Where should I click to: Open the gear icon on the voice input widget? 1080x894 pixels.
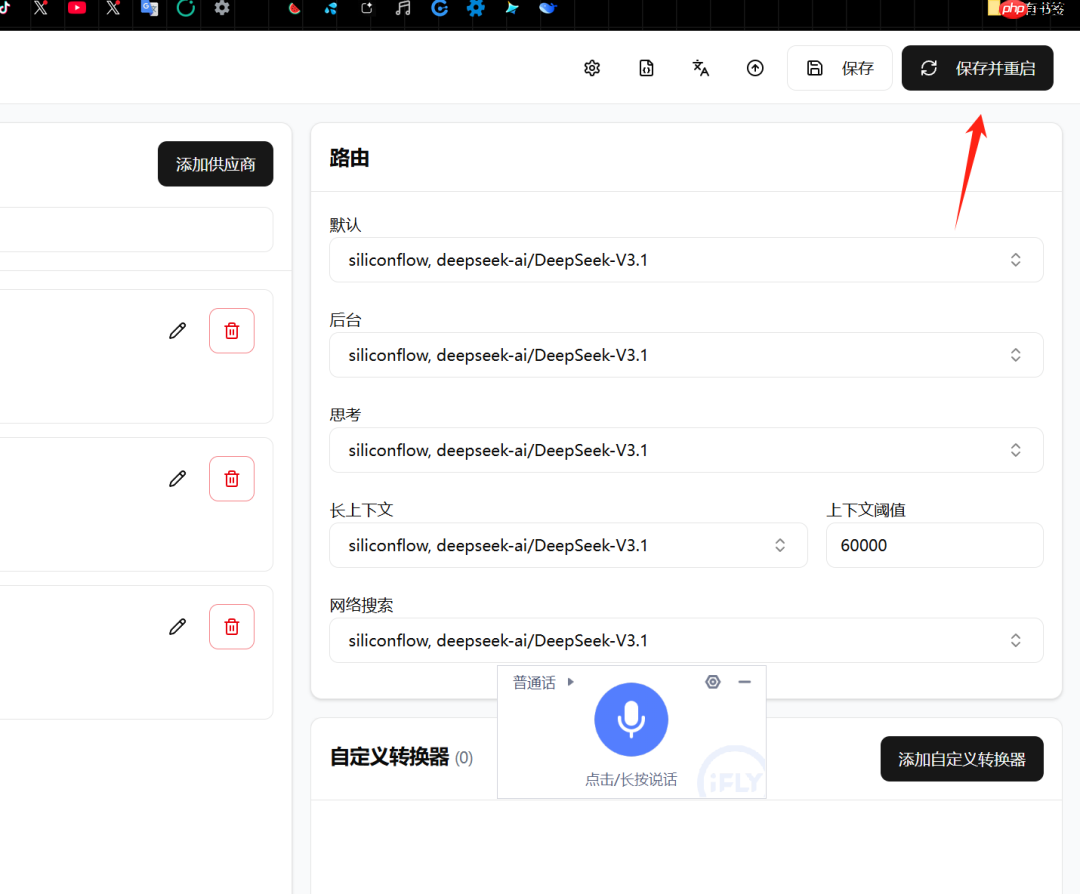[x=712, y=681]
